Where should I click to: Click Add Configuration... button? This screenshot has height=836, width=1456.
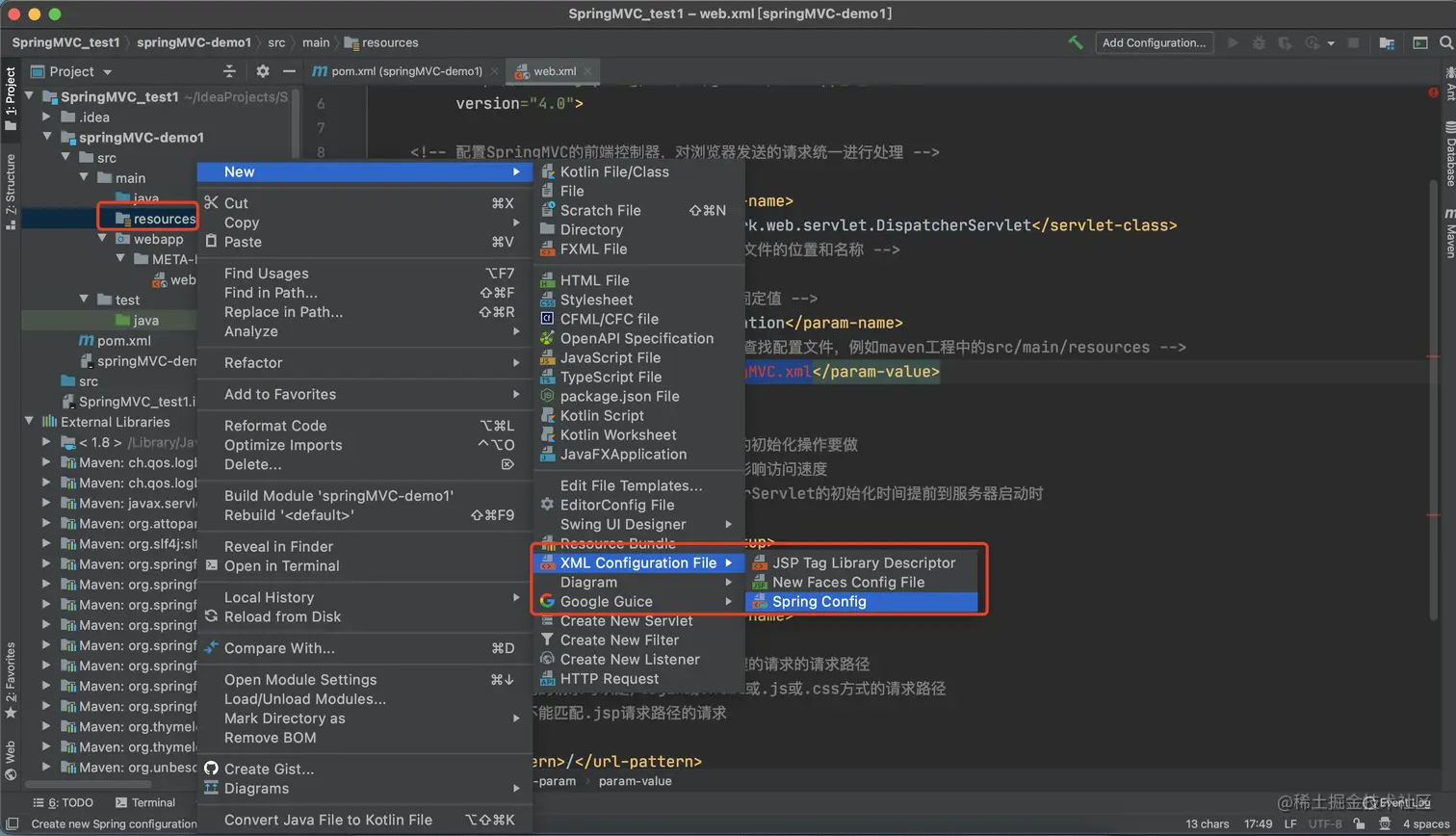[1154, 42]
